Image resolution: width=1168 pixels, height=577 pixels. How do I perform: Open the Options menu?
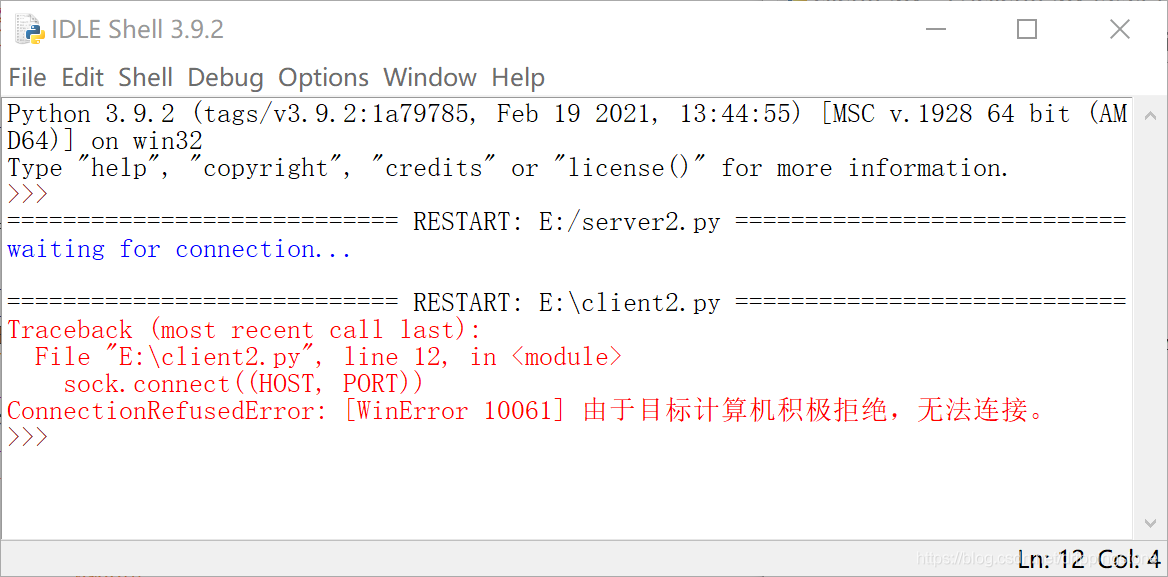[x=322, y=77]
